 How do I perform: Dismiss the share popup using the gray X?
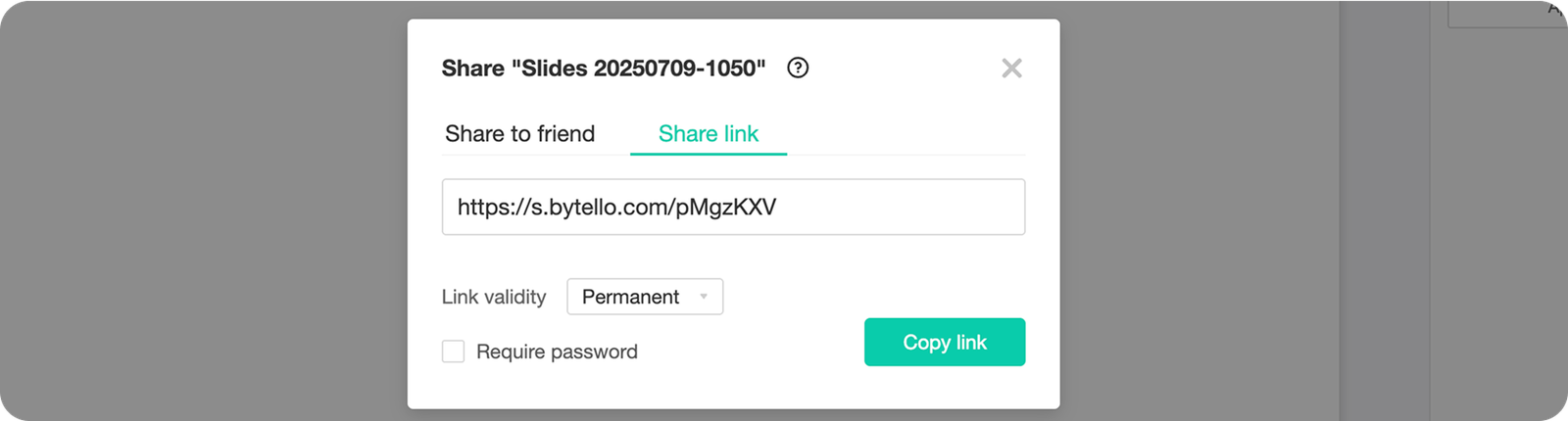1011,68
